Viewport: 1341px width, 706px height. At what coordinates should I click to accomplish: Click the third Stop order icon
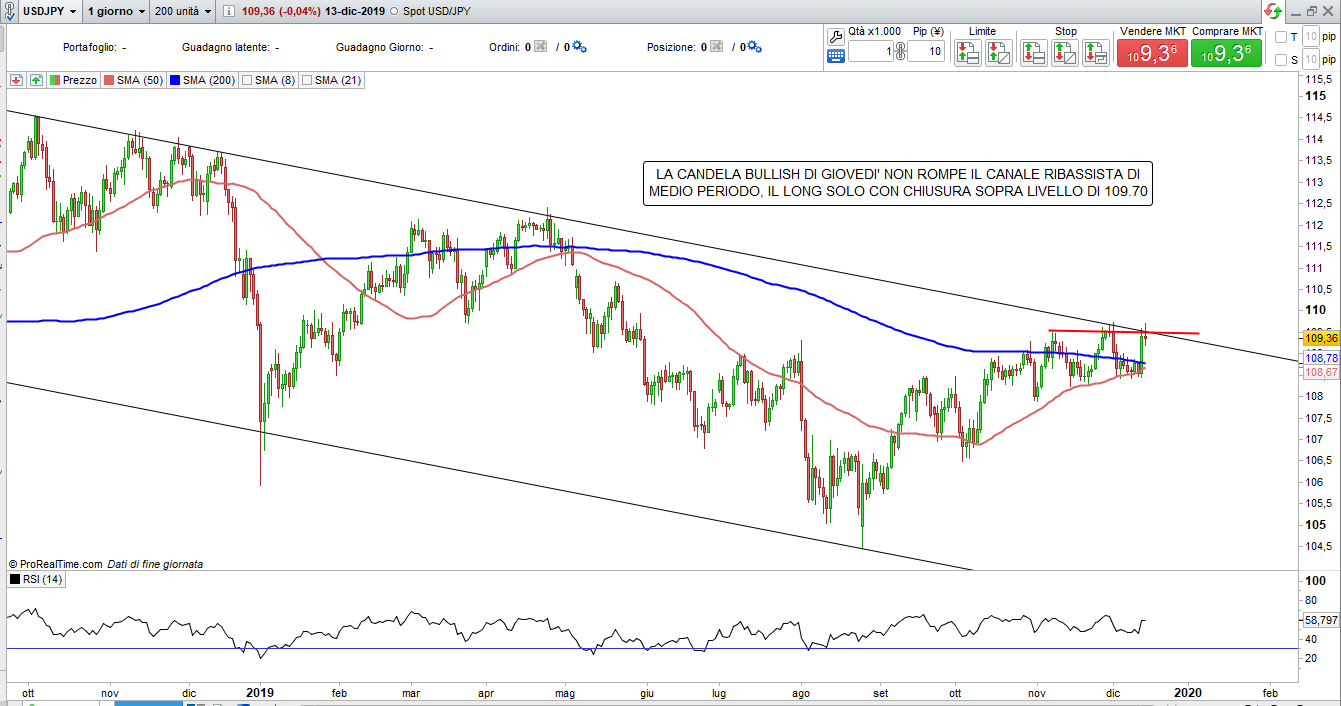[1095, 53]
